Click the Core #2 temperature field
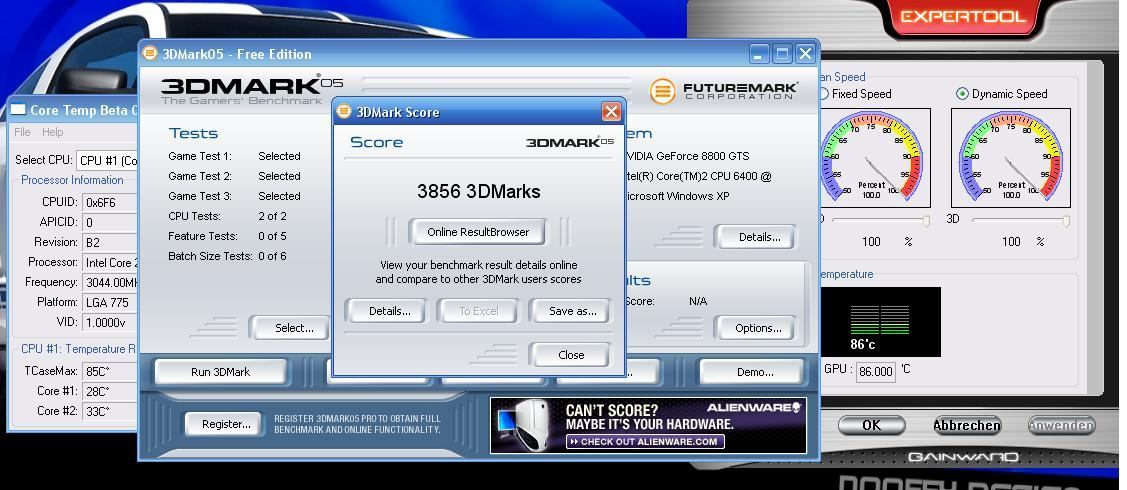Viewport: 1127px width, 490px height. (x=110, y=412)
